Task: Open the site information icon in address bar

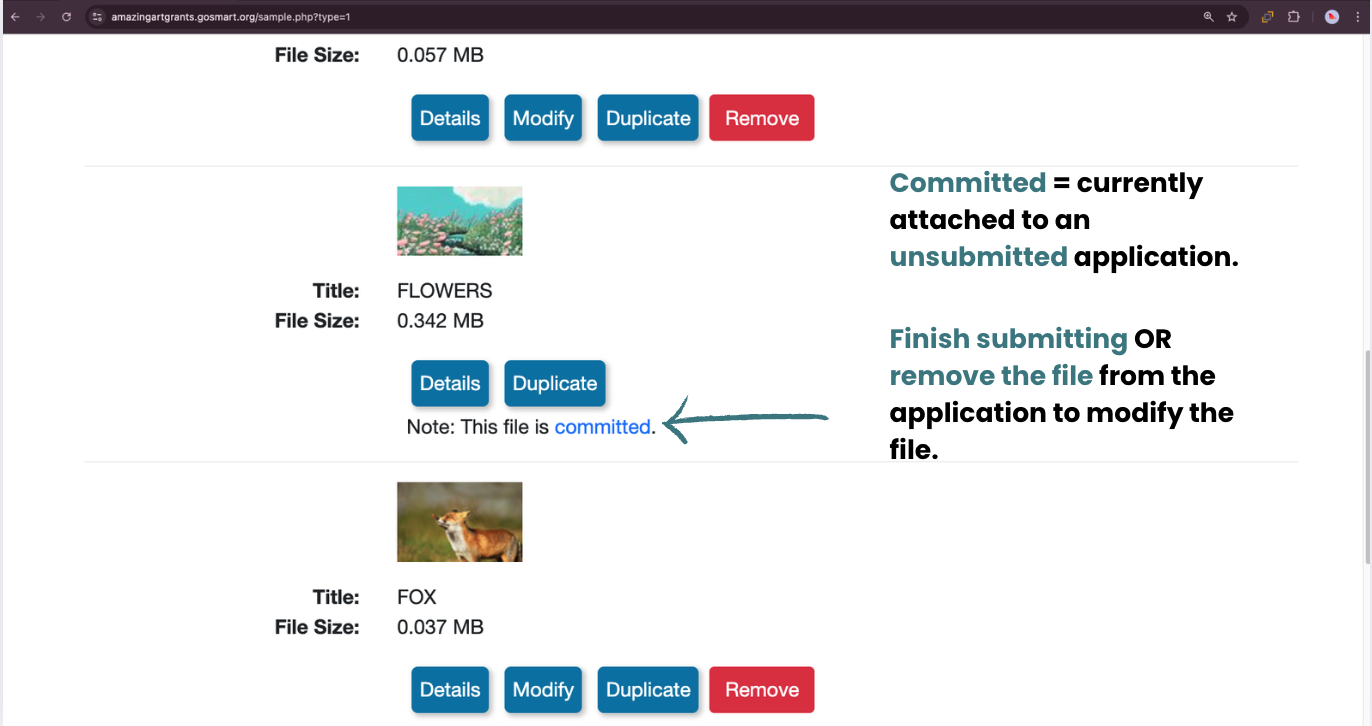Action: coord(97,17)
